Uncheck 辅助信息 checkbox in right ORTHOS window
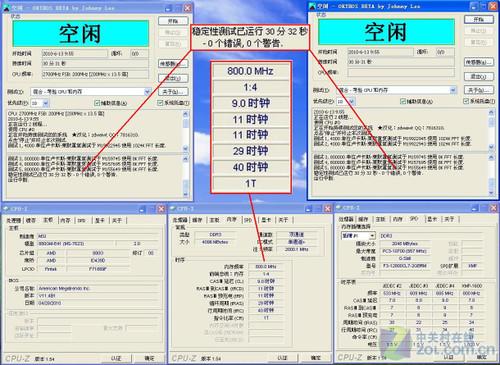The height and width of the screenshot is (365, 500). pos(403,101)
